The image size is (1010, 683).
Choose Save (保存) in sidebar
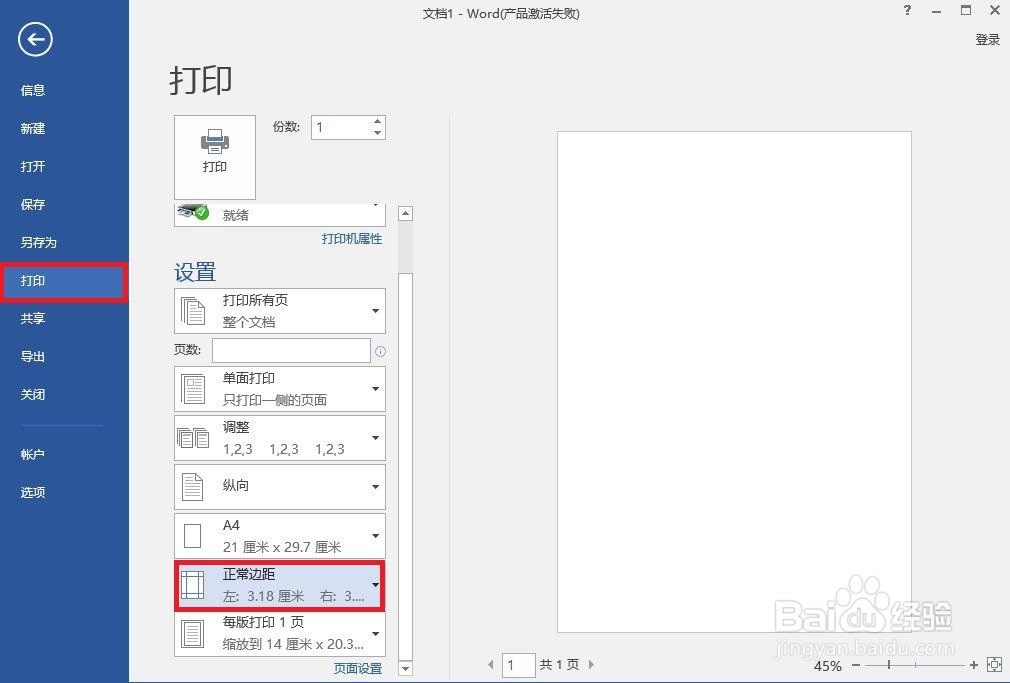tap(33, 204)
